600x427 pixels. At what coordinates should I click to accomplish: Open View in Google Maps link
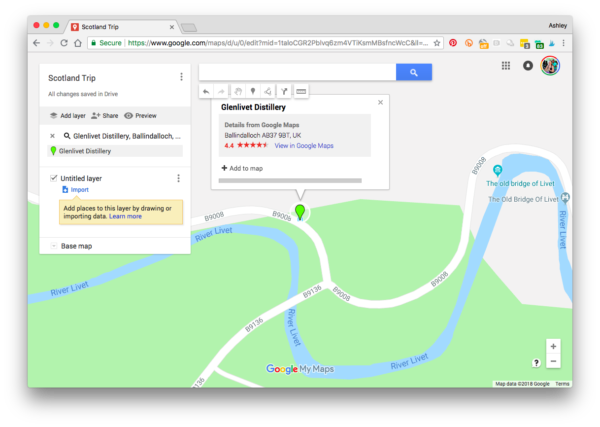[x=304, y=146]
